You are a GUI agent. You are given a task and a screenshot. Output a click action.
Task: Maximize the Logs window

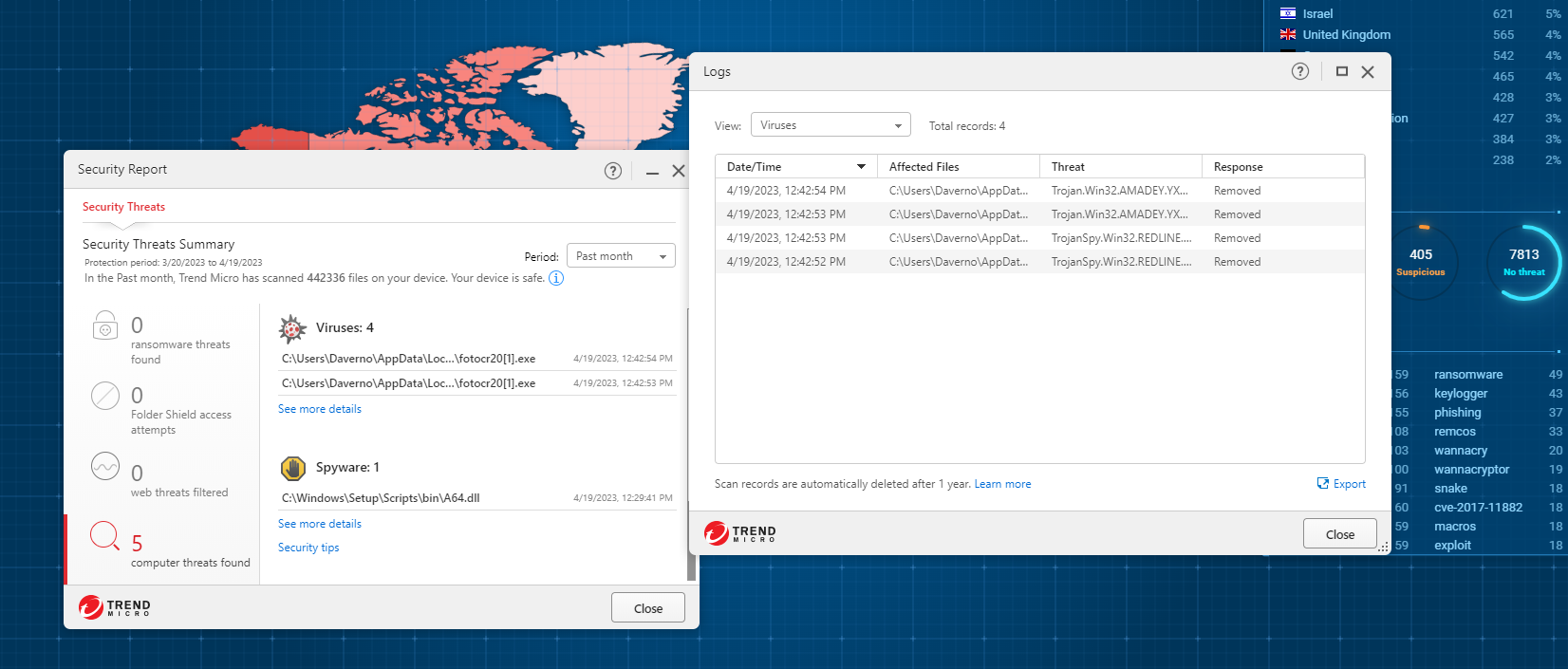1342,71
